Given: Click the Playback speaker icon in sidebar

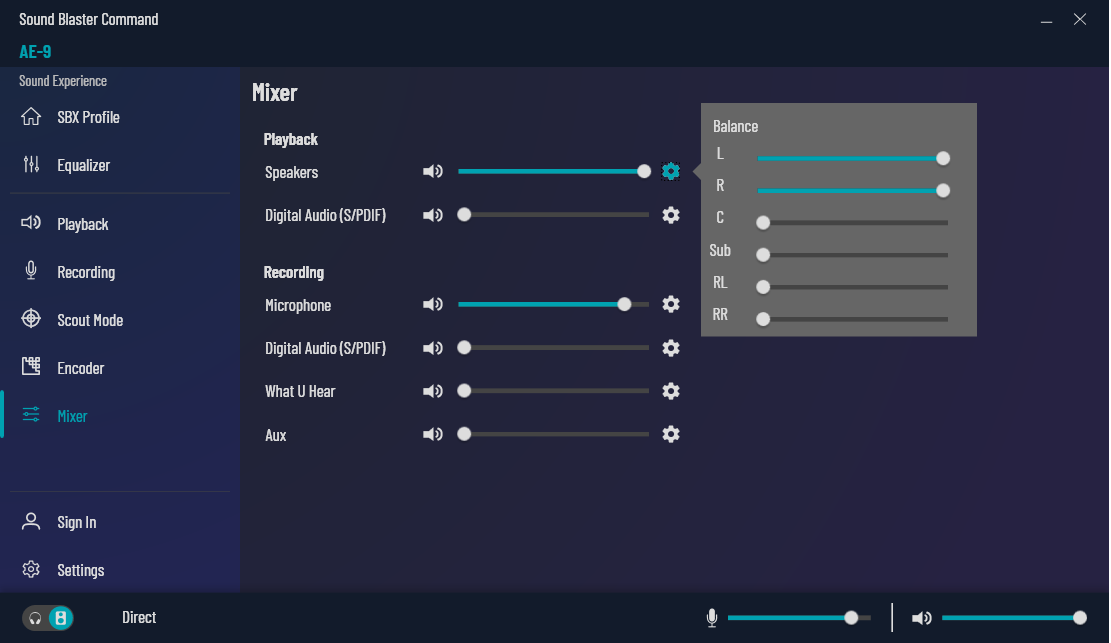Looking at the screenshot, I should tap(31, 224).
